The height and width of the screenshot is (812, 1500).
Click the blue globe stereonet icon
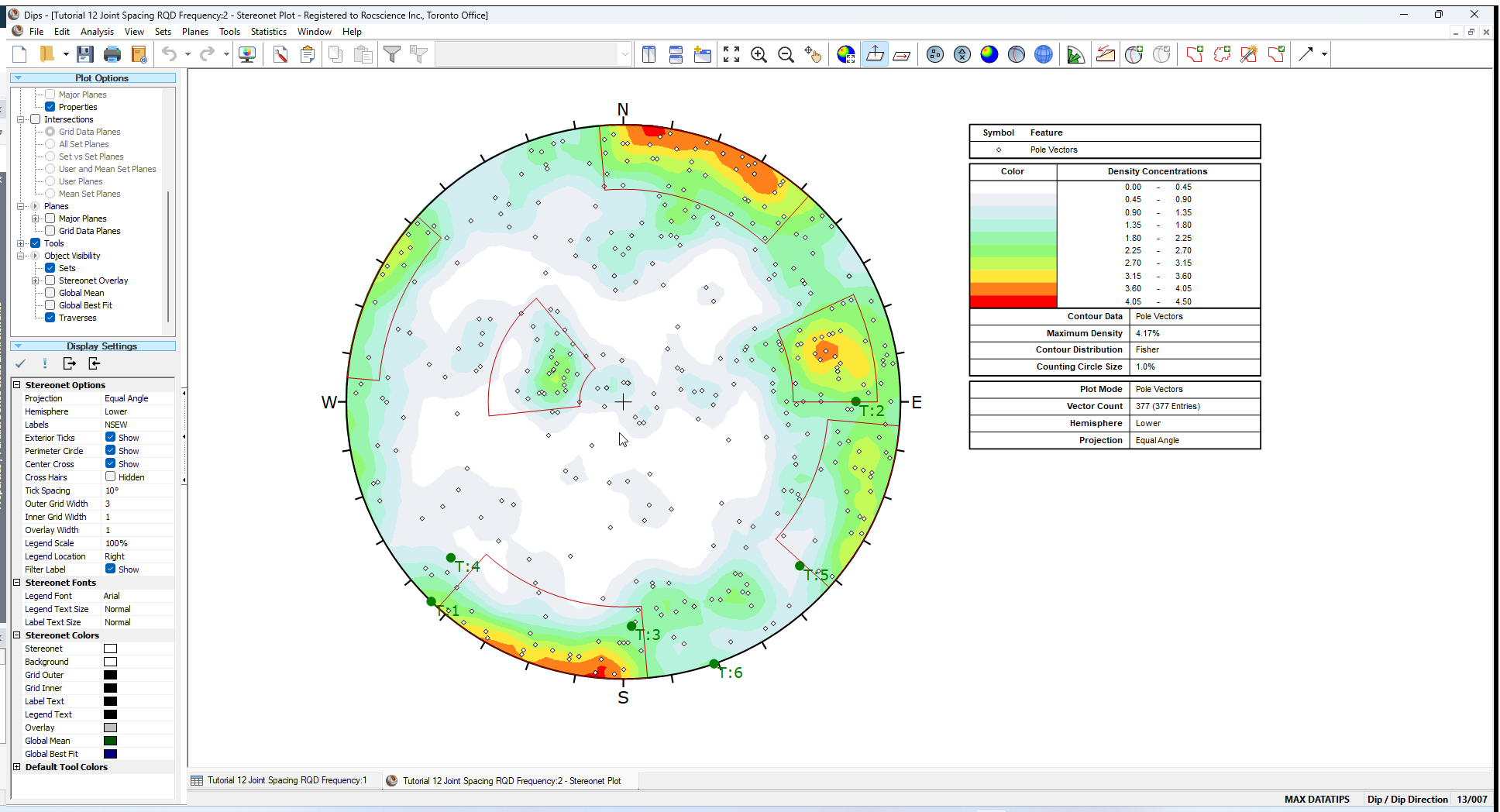1044,54
